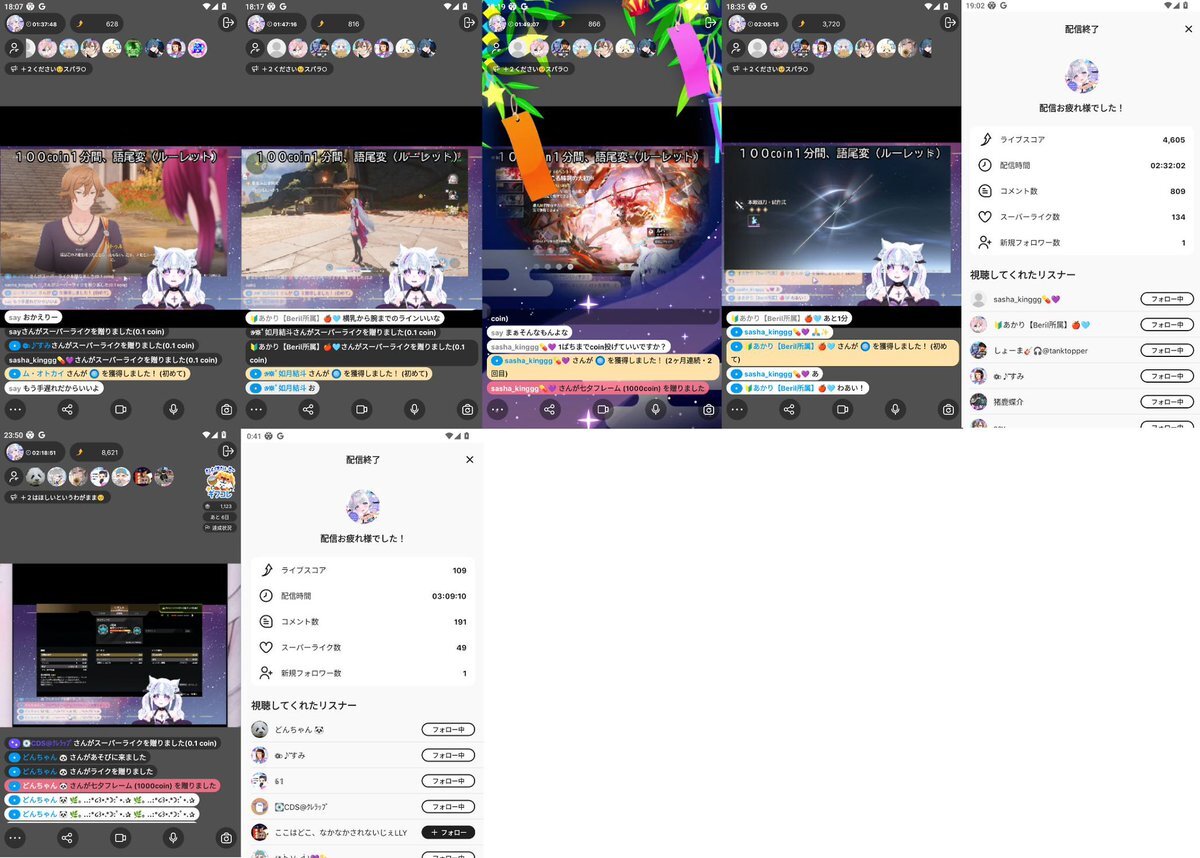Image resolution: width=1200 pixels, height=858 pixels.
Task: Tap the share icon in the 18:35 screen
Action: click(790, 409)
